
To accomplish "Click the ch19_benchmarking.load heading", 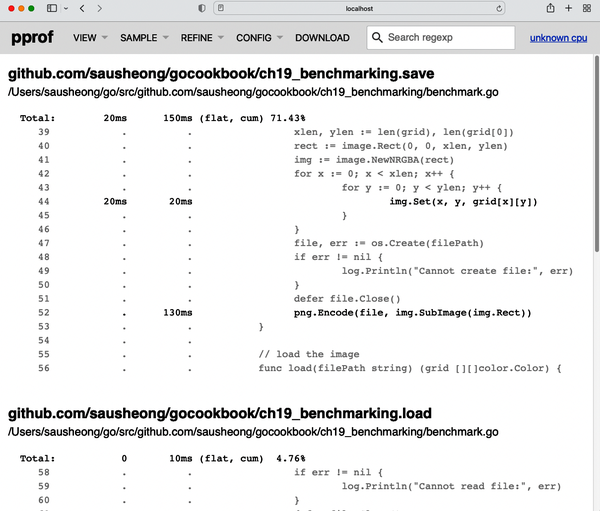I will point(220,413).
